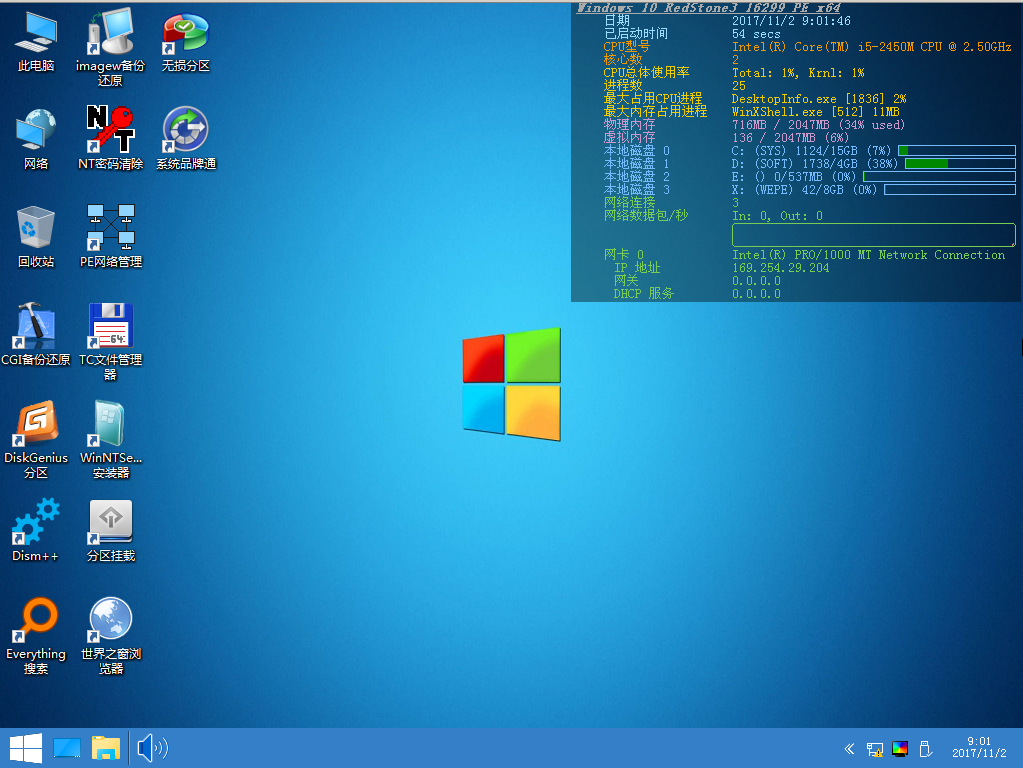Launch 分区挂载 partition mount tool
The image size is (1023, 768).
click(111, 530)
